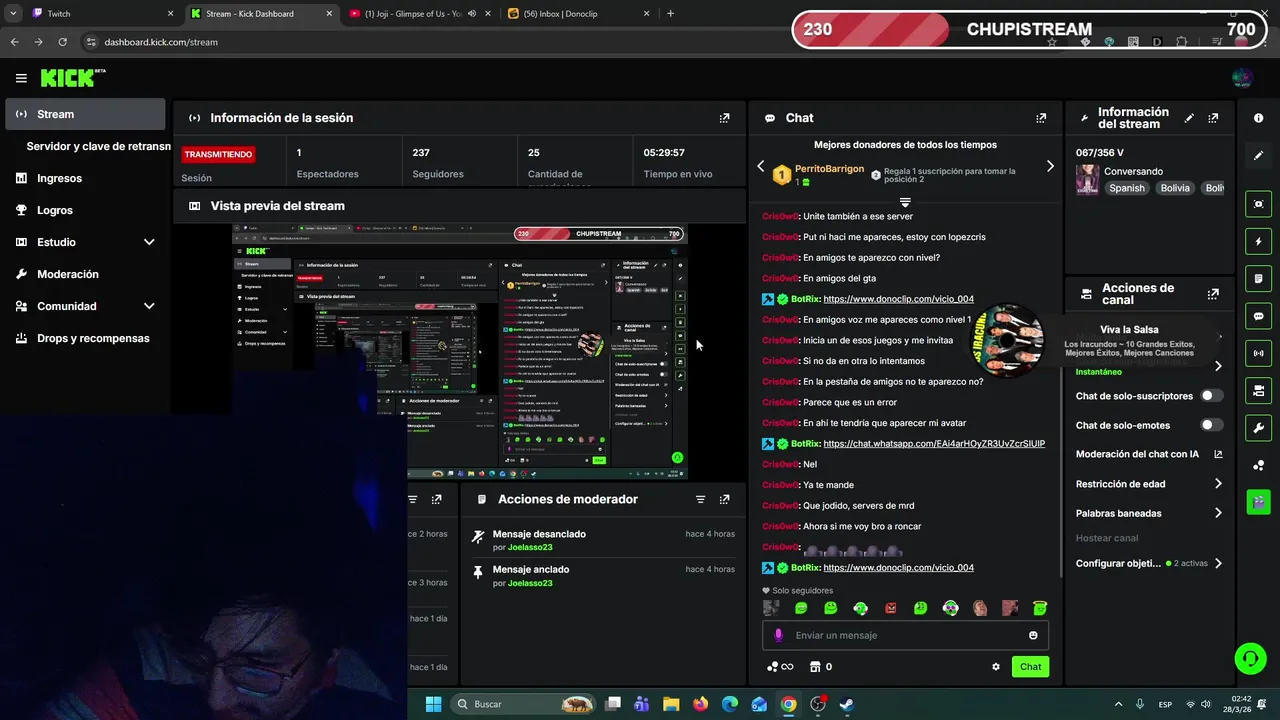
Task: Open the emoji picker in message box
Action: (x=1033, y=635)
